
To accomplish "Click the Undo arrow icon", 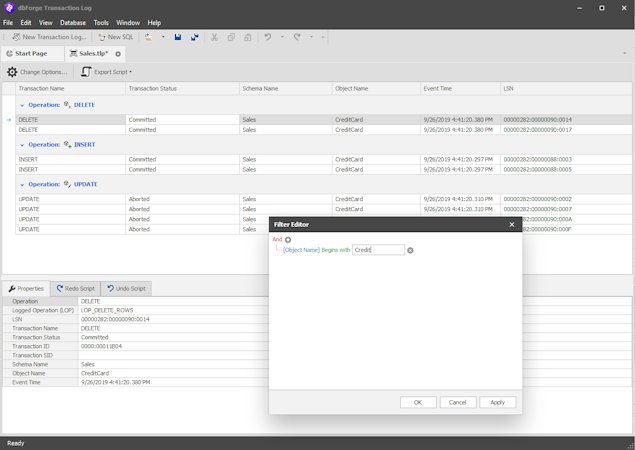I will click(x=268, y=37).
